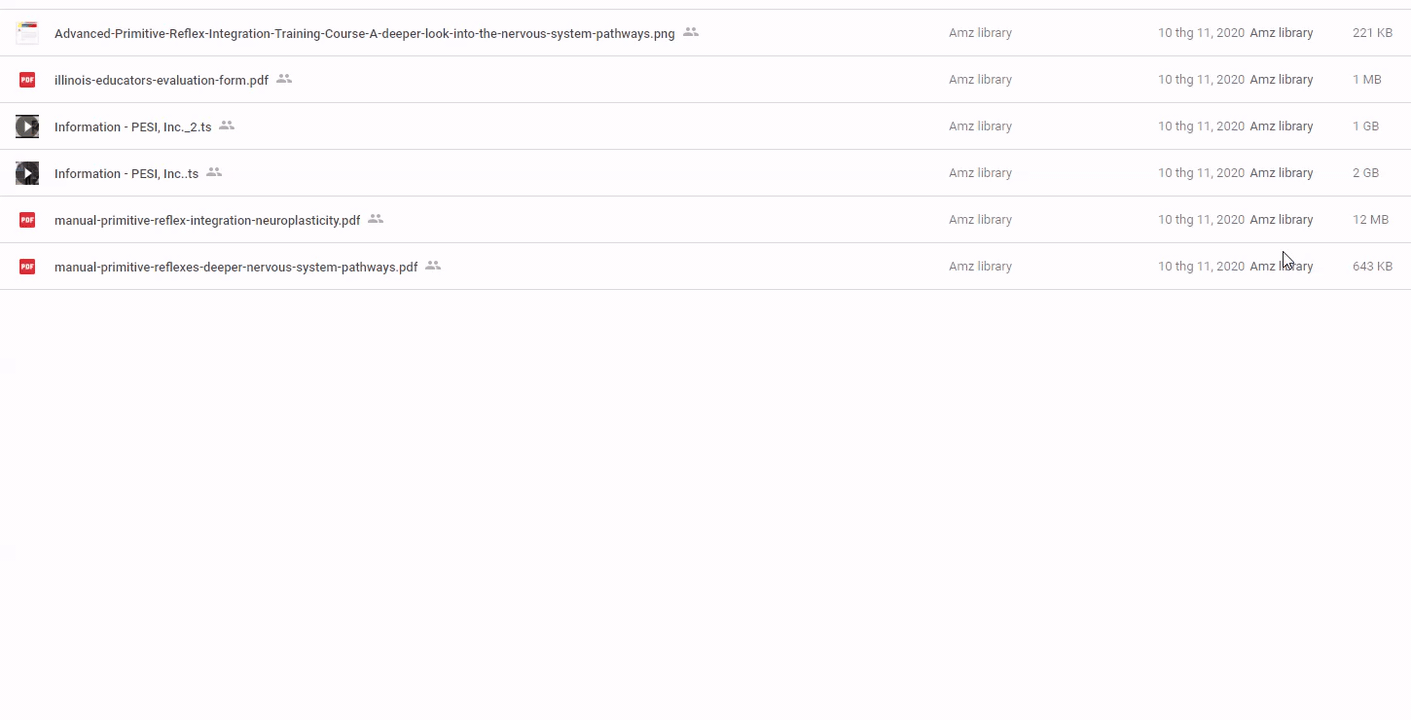Image resolution: width=1411 pixels, height=720 pixels.
Task: Open manual-primitive-reflexes-deeper-nervous-system-pathways.pdf file name
Action: point(236,268)
